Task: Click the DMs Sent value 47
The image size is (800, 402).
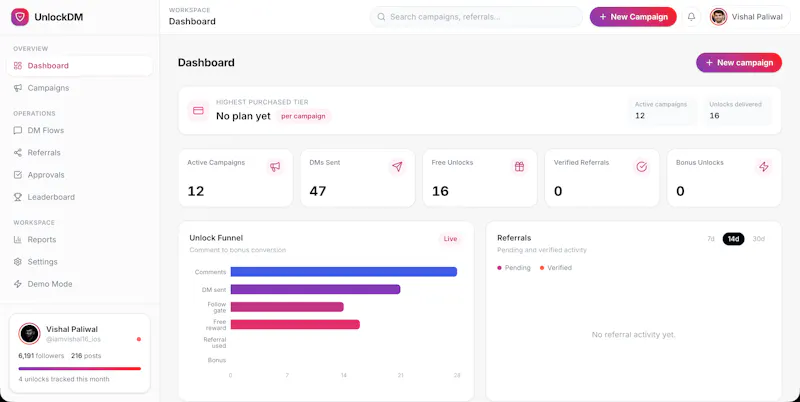Action: pyautogui.click(x=318, y=191)
